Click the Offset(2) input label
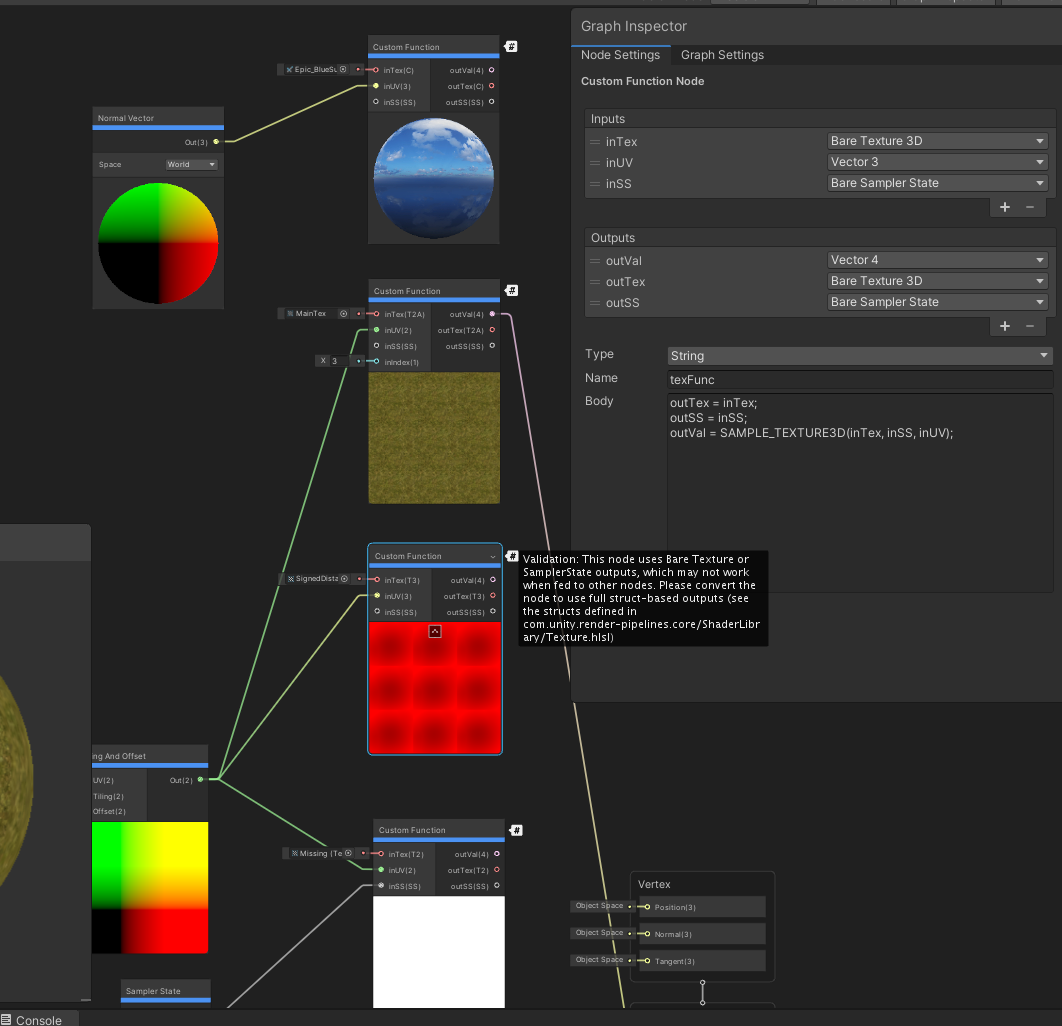This screenshot has width=1062, height=1026. coord(109,811)
